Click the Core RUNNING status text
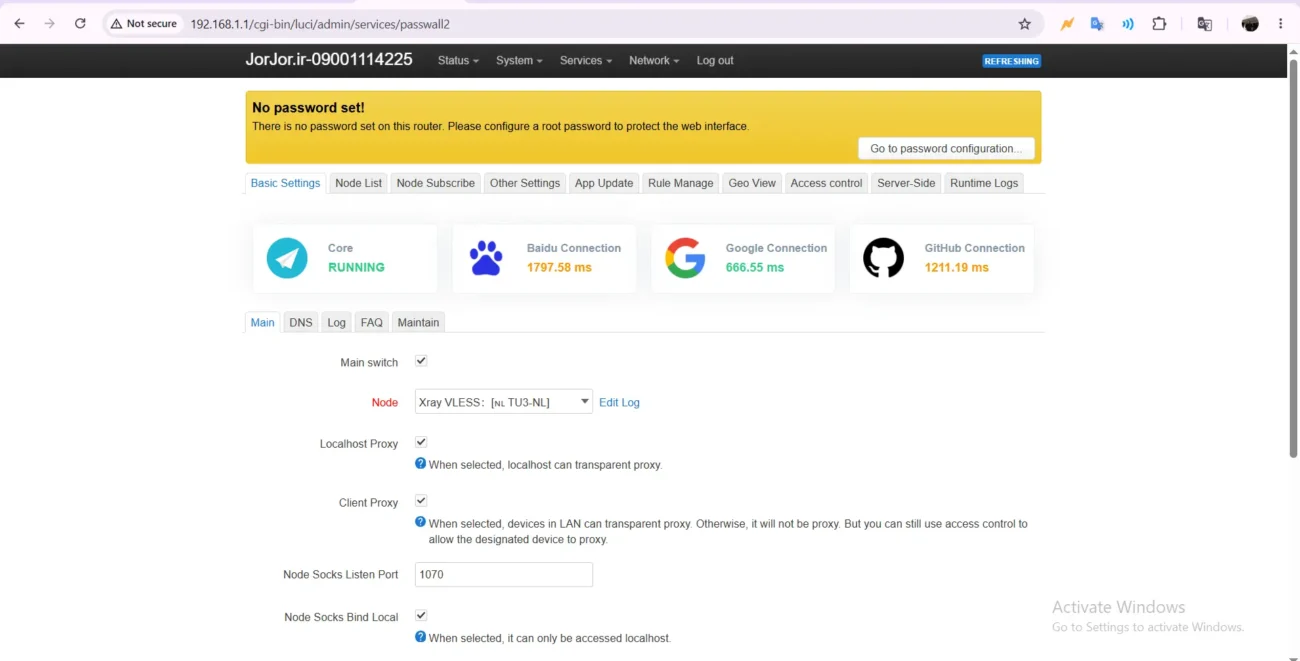1300x661 pixels. click(356, 267)
